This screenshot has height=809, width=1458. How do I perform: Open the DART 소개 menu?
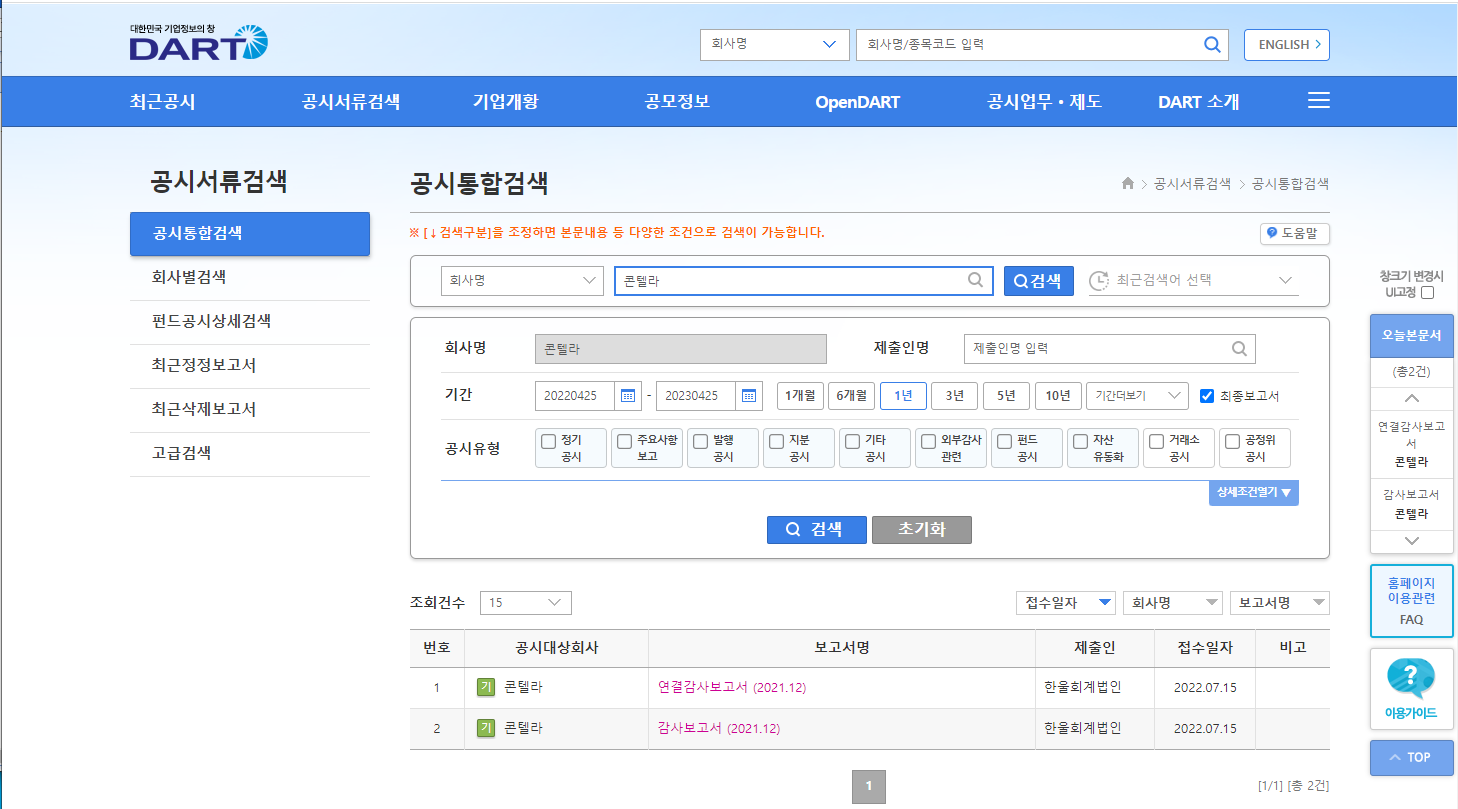point(1199,101)
